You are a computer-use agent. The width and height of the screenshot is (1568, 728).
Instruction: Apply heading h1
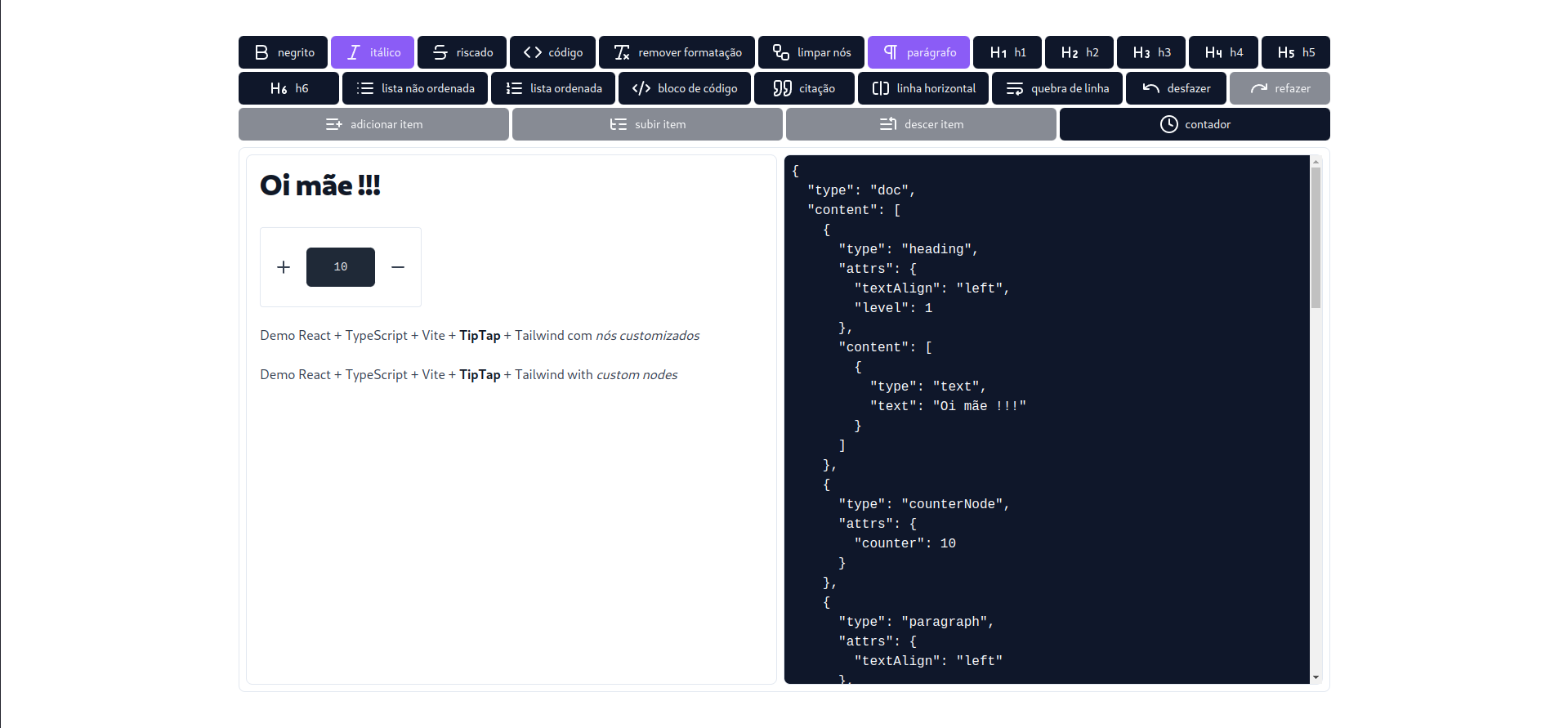coord(1007,52)
